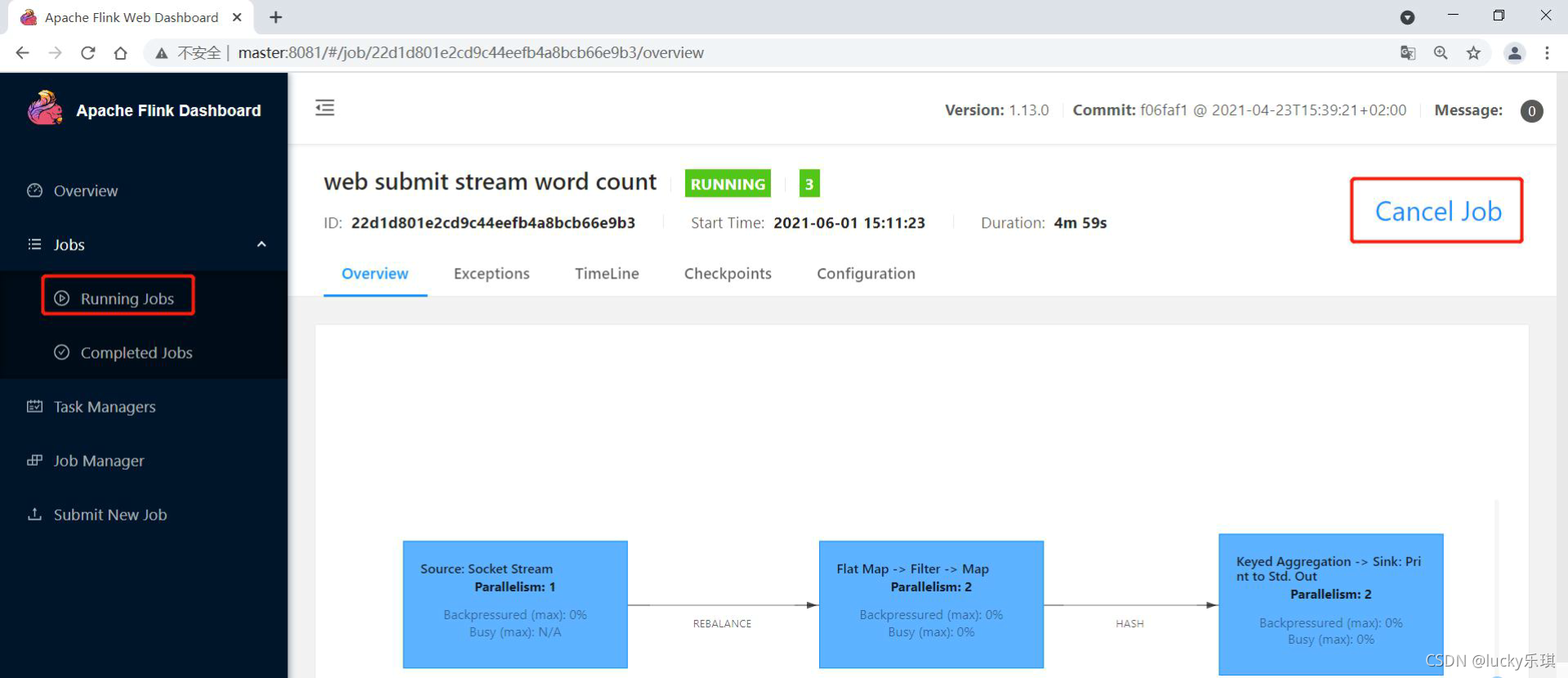Open Completed Jobs in the sidebar

click(144, 352)
